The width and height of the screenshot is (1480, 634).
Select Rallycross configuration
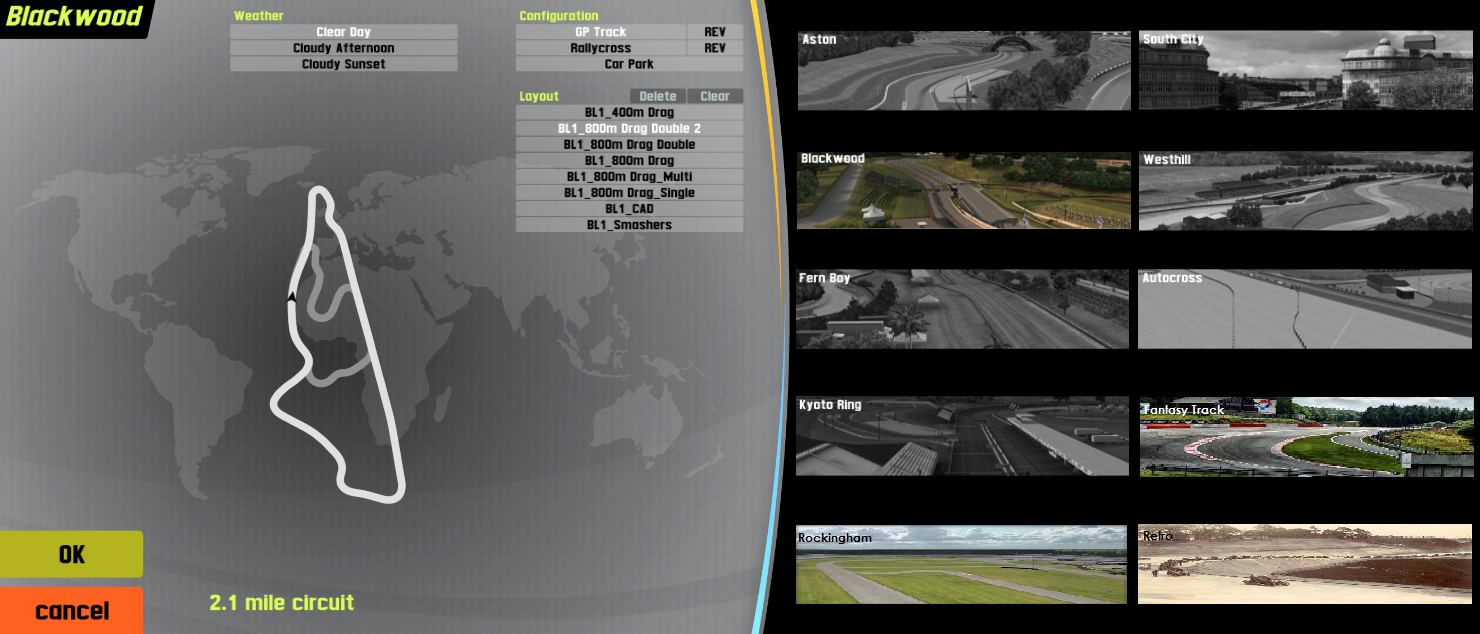click(x=601, y=48)
